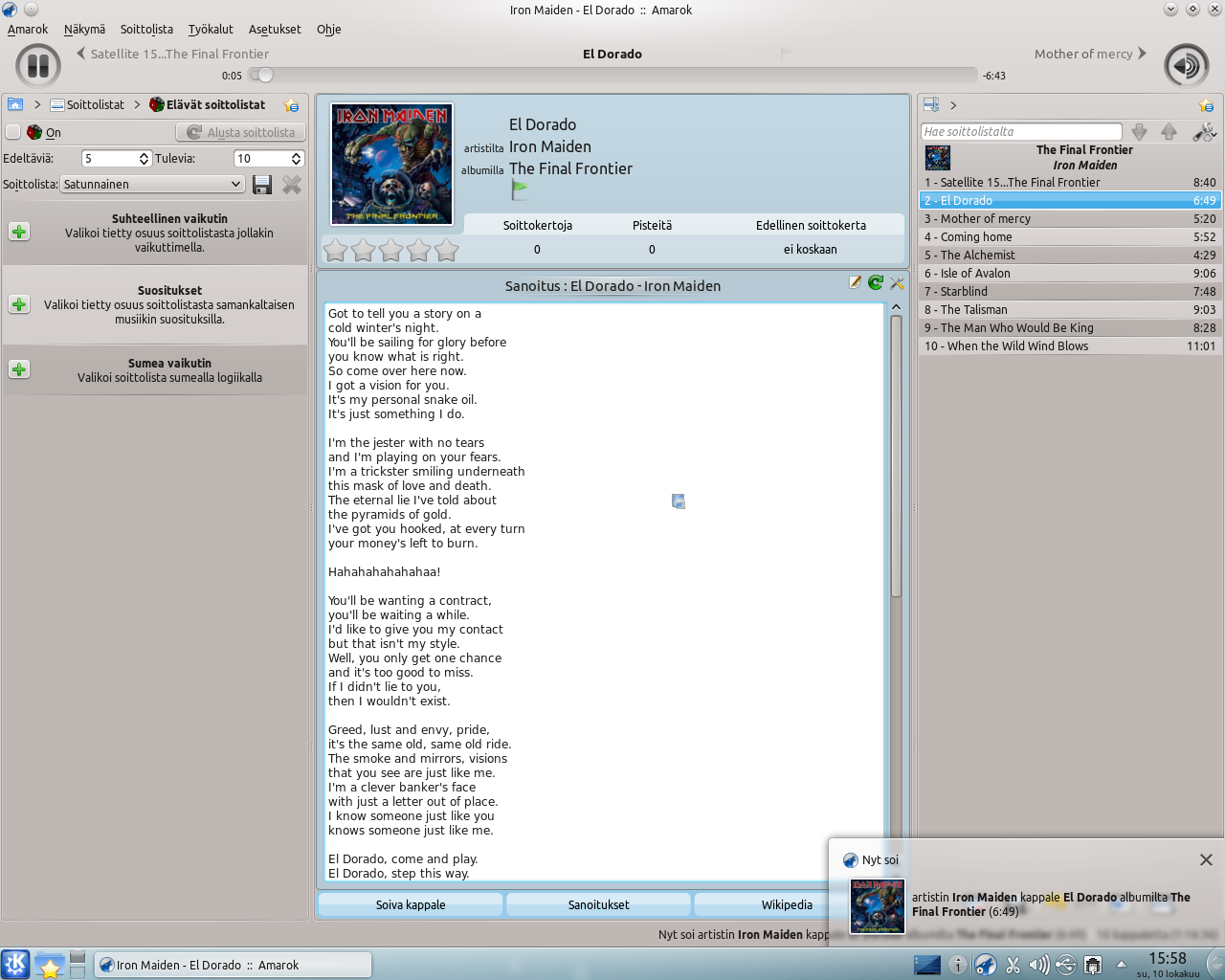Add the Sumea vaikutin bias
The image size is (1225, 980).
click(19, 369)
